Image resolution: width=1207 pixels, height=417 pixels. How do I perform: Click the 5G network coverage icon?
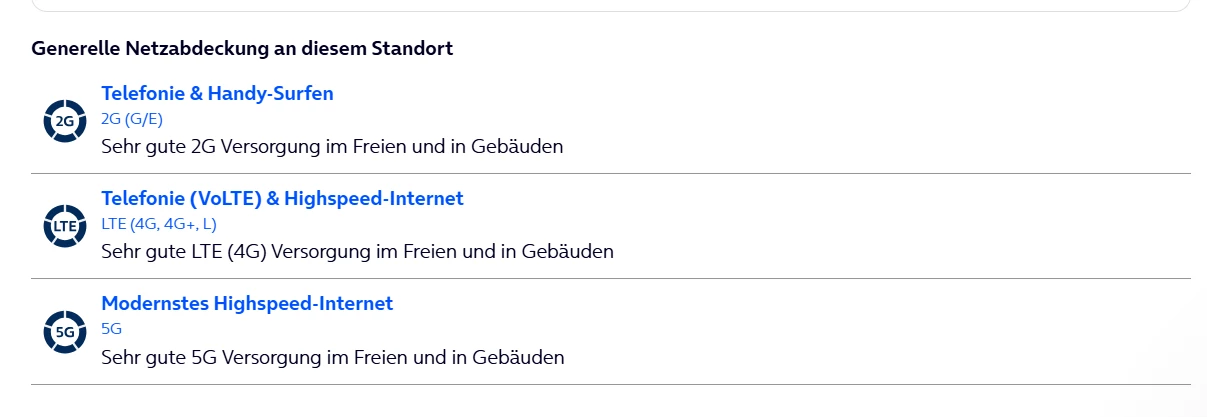[65, 331]
